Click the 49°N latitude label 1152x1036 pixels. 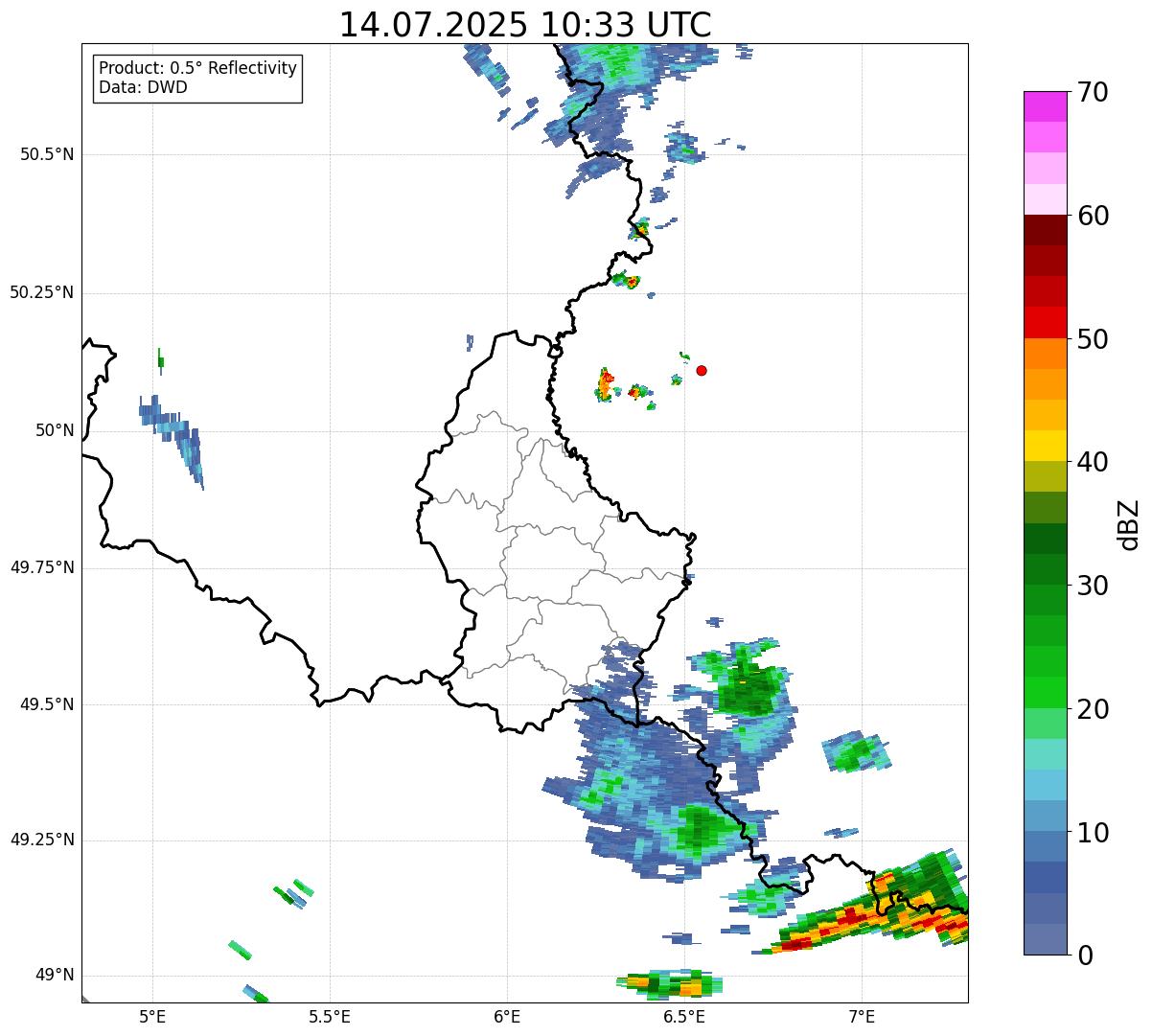click(55, 976)
